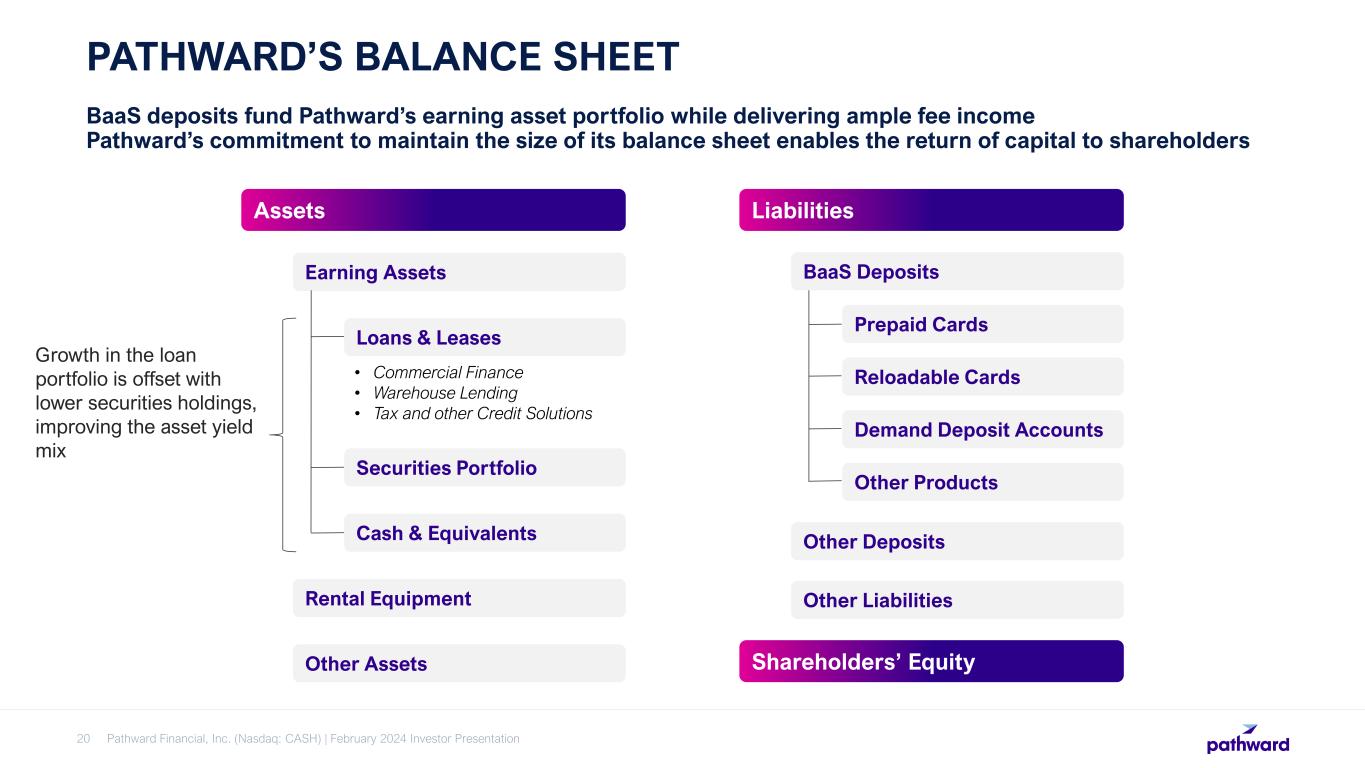Click the Pathward logo icon
The width and height of the screenshot is (1365, 768).
click(x=1248, y=739)
